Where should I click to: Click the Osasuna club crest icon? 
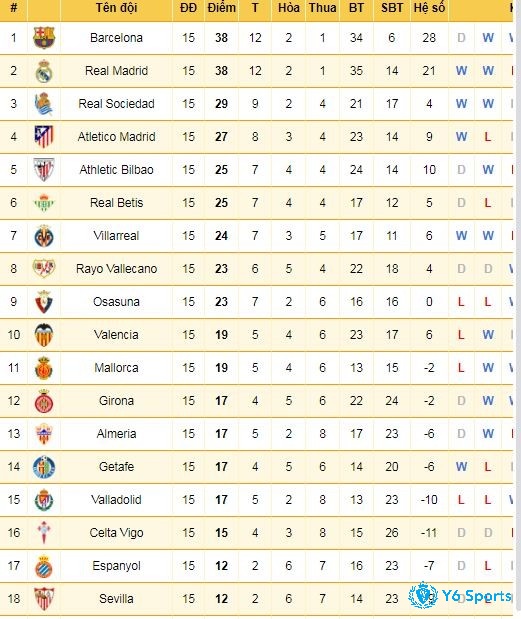pyautogui.click(x=44, y=302)
